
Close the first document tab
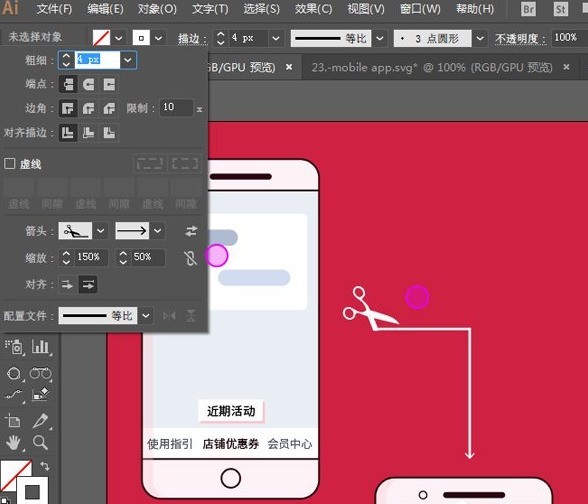pyautogui.click(x=289, y=67)
